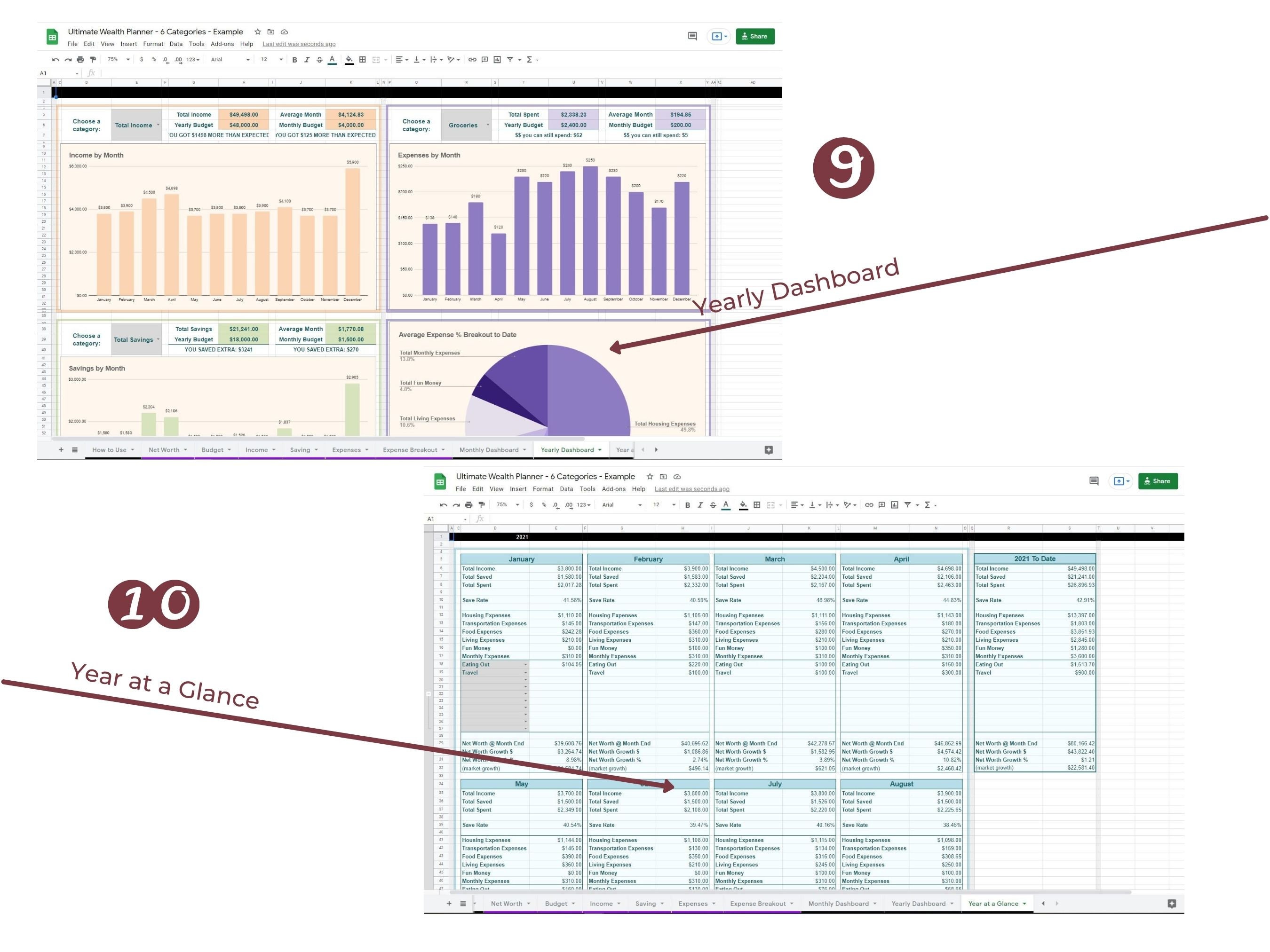Click the print icon in the Yearly Dashboard toolbar
This screenshot has height=952, width=1270.
(80, 60)
